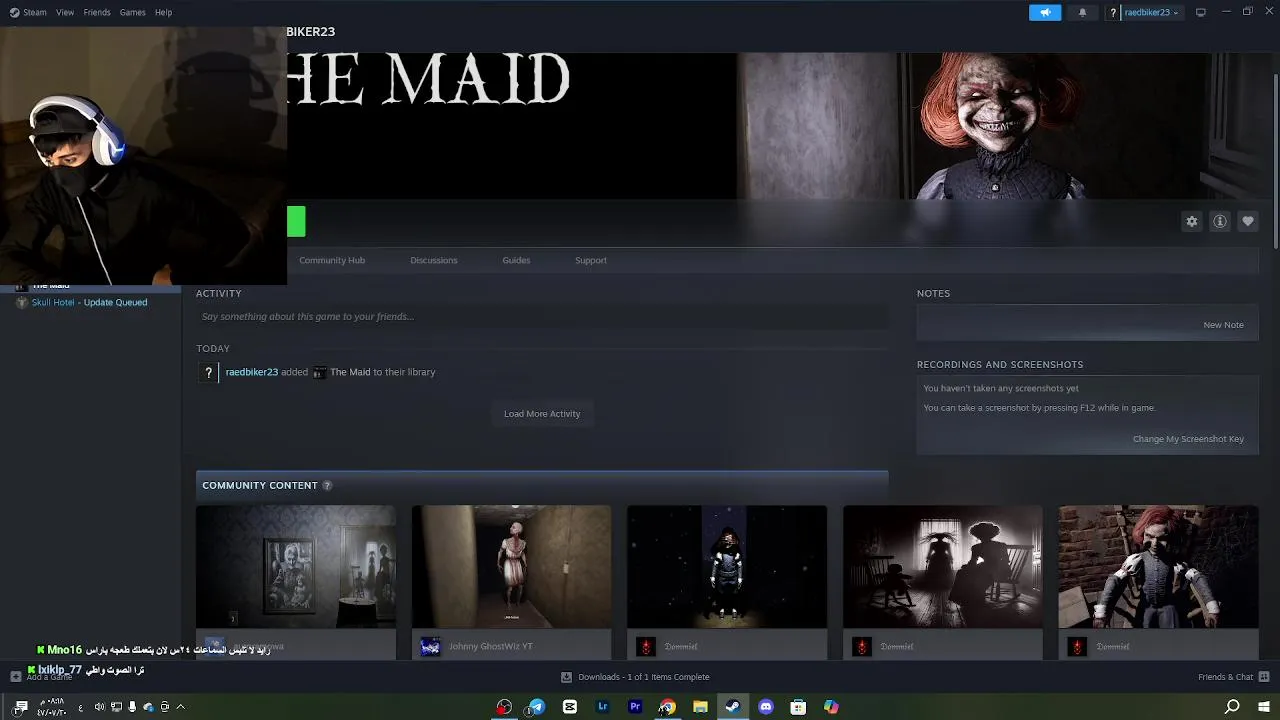The height and width of the screenshot is (720, 1280).
Task: Click the raedbiker23 profile avatar icon
Action: [x=1113, y=12]
